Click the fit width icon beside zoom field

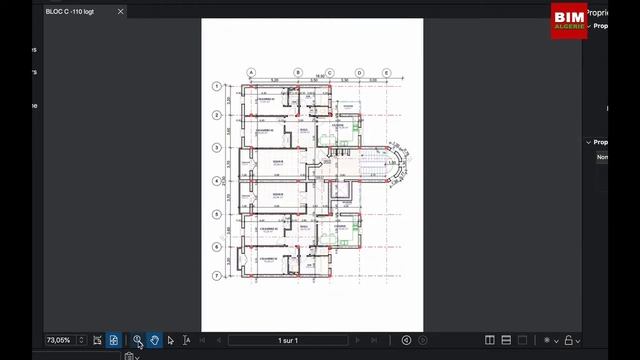click(x=97, y=340)
